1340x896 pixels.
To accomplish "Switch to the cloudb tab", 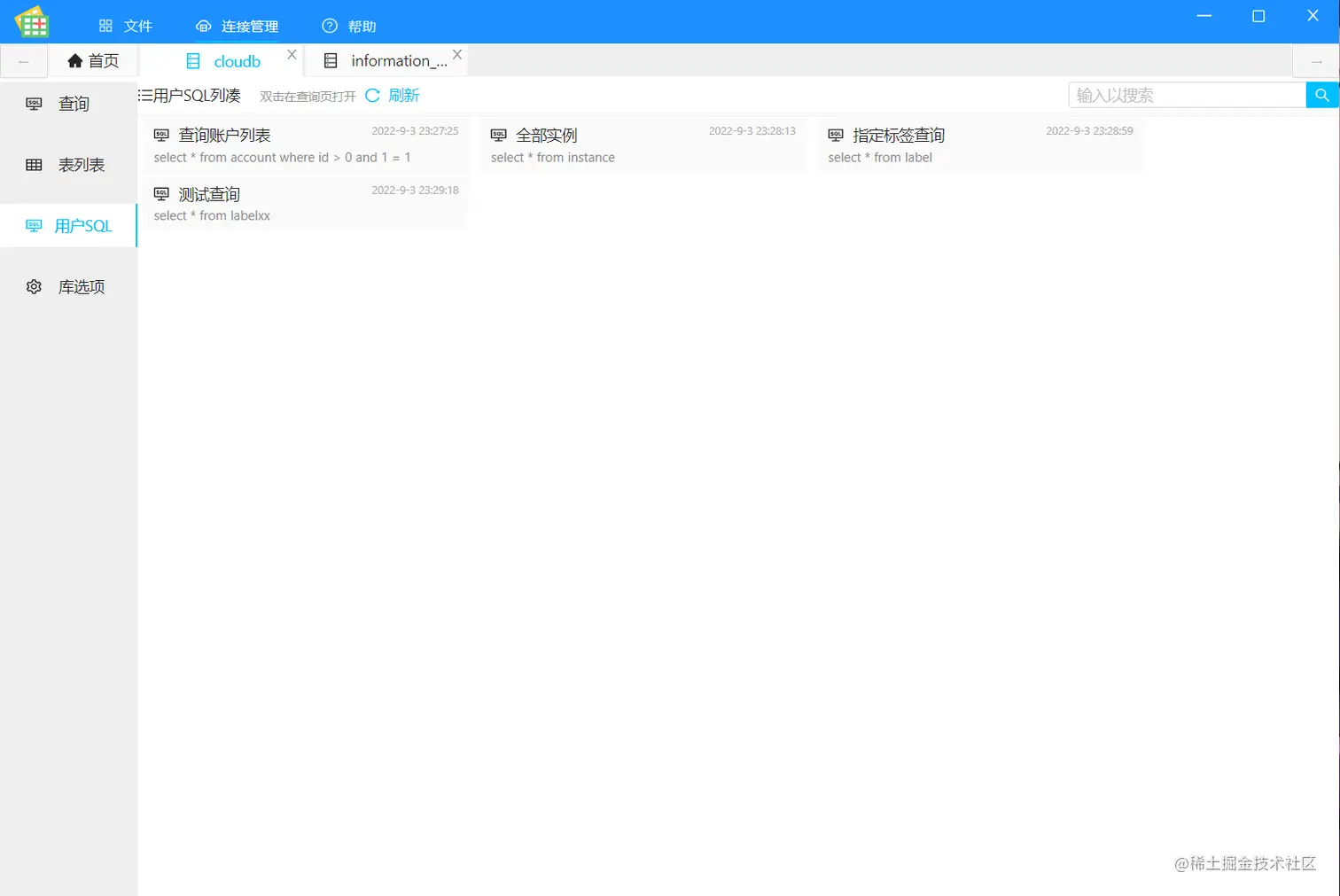I will coord(223,60).
